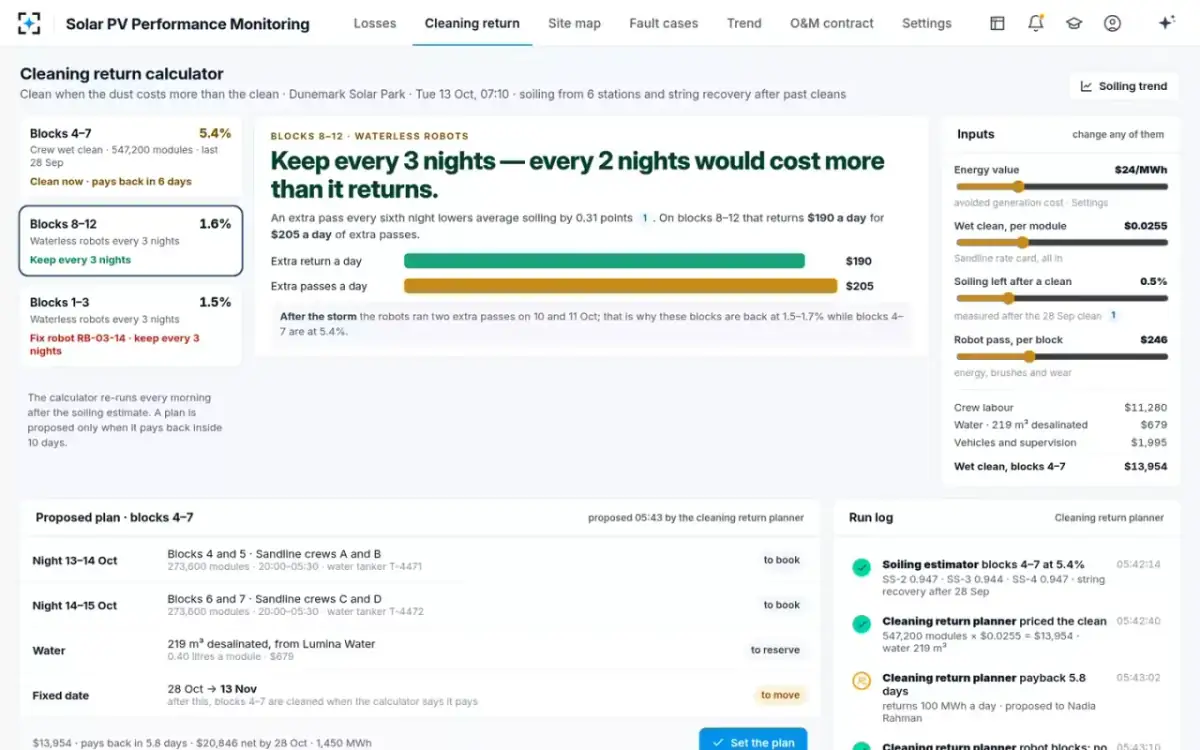The width and height of the screenshot is (1200, 750).
Task: Click 'Night 13–14 Oct' row label
Action: [x=75, y=561]
